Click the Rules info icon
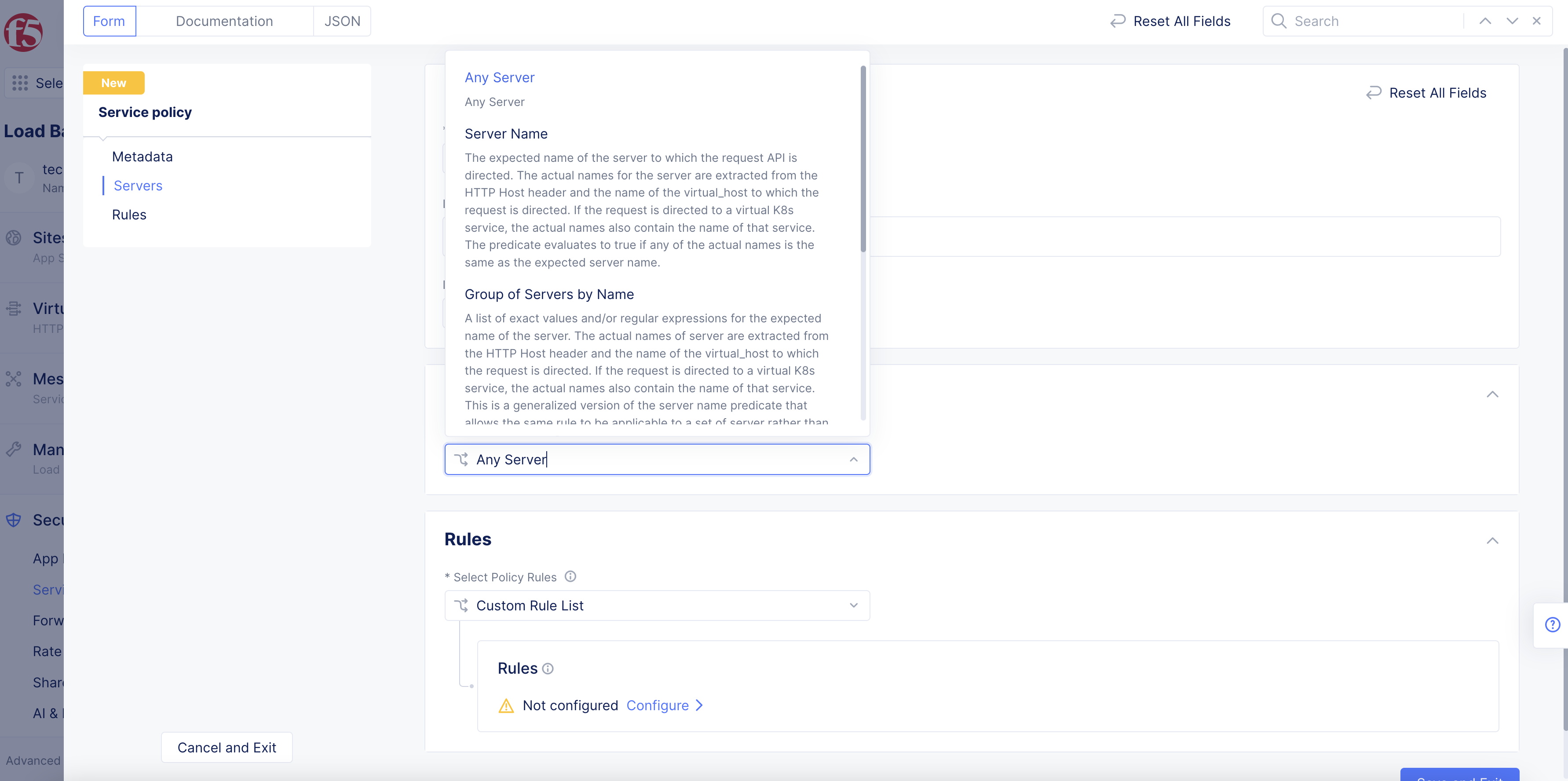1568x781 pixels. [x=548, y=668]
